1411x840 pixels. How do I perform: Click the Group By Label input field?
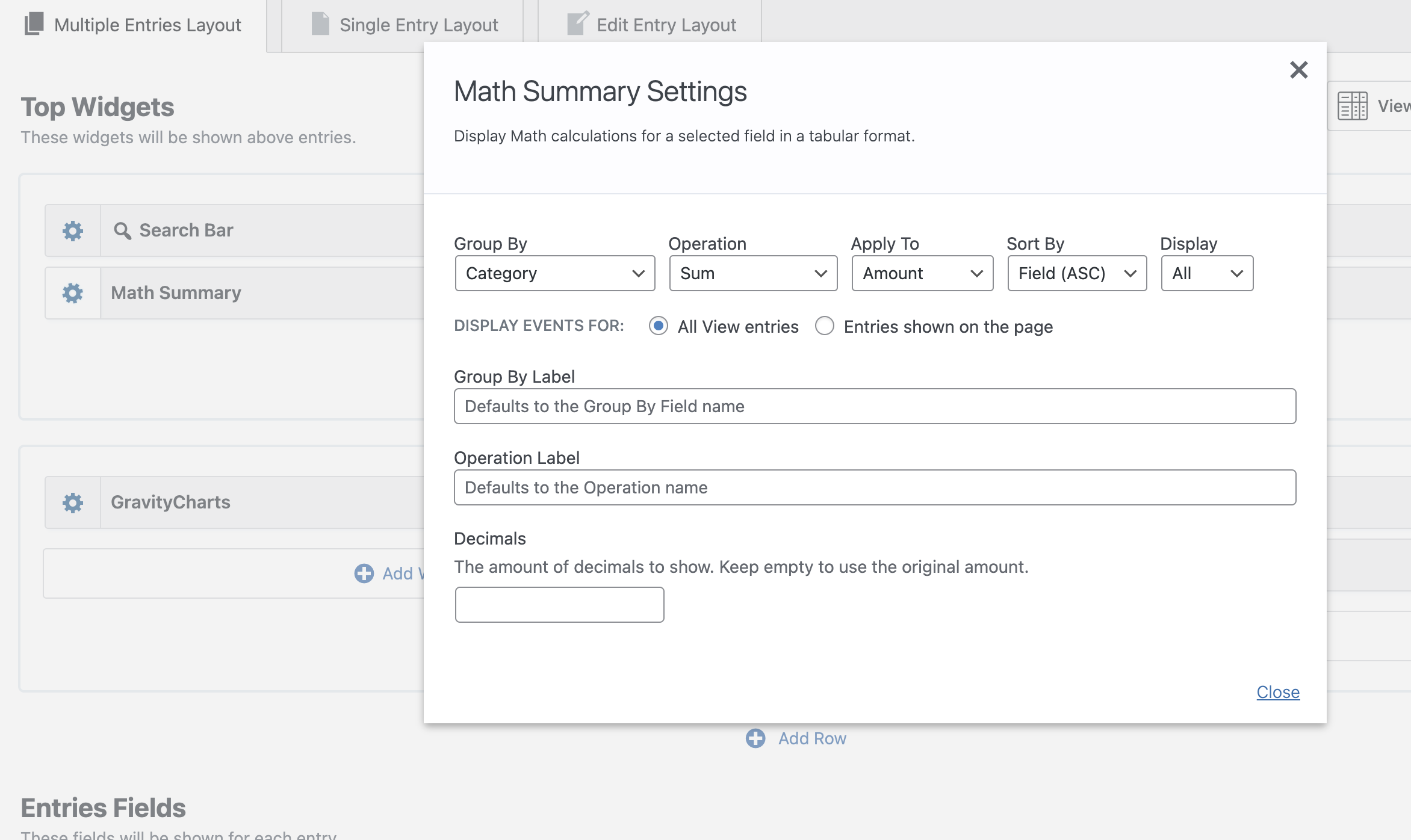click(x=875, y=406)
